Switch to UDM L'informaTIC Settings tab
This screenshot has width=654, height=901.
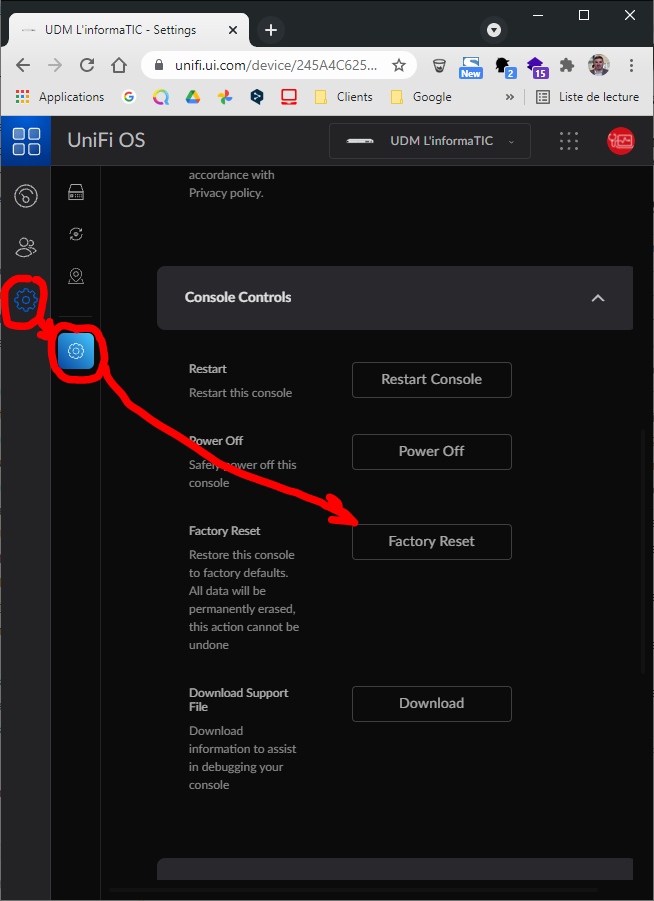tap(125, 30)
